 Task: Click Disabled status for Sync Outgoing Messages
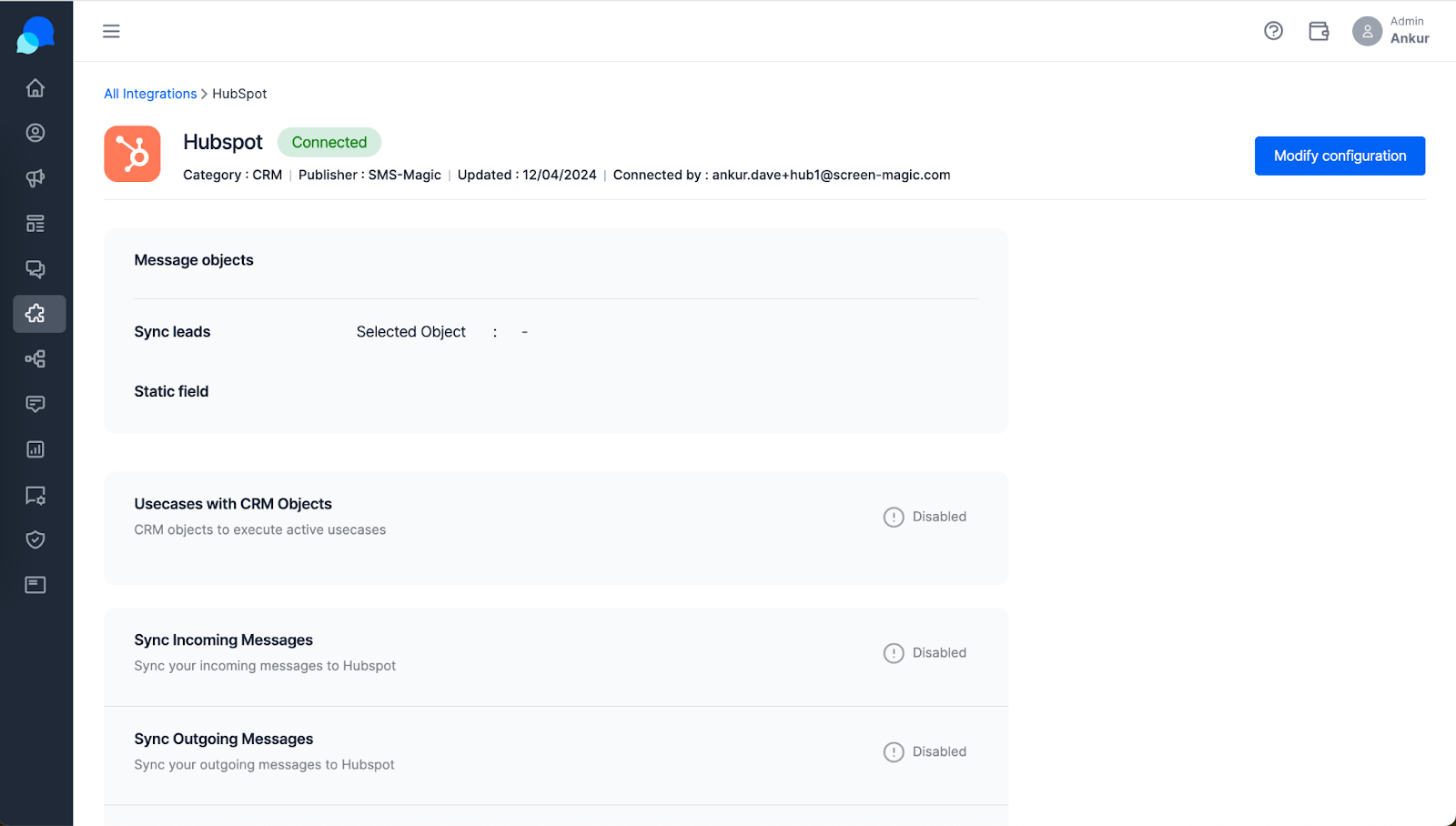tap(925, 752)
